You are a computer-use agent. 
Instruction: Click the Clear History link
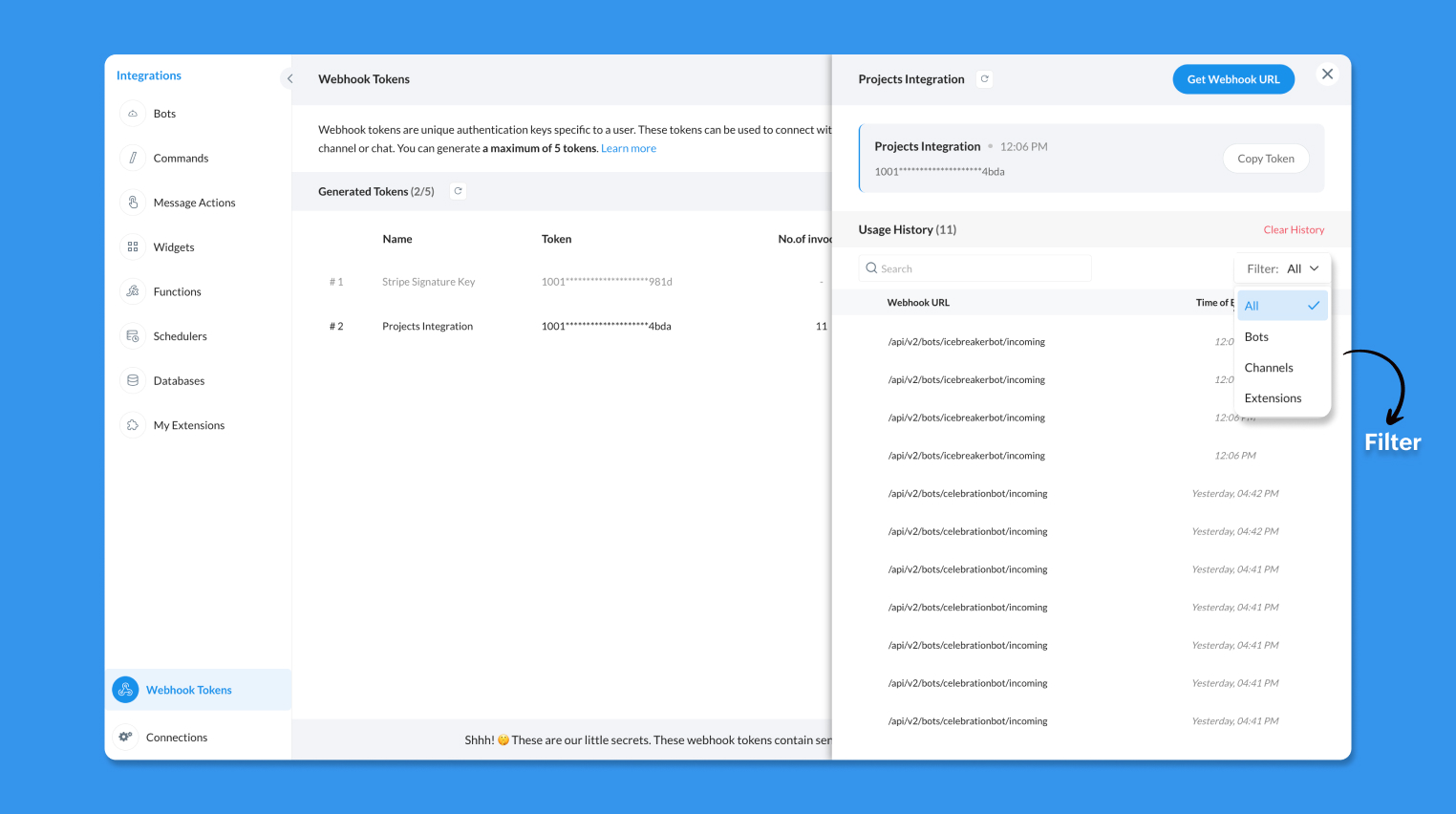pos(1294,230)
